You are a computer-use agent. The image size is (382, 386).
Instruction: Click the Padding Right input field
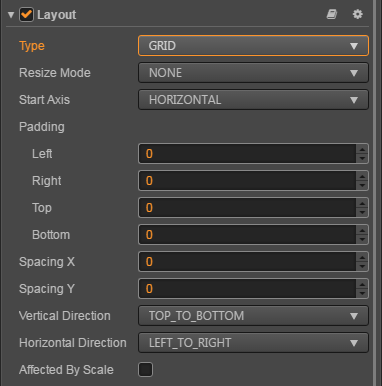pyautogui.click(x=247, y=181)
